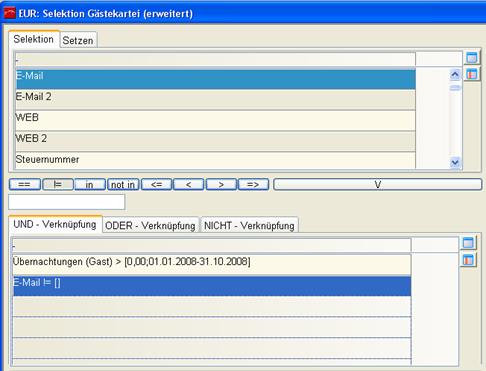
Task: Click the scroll-up arrow of the field list
Action: click(x=455, y=75)
